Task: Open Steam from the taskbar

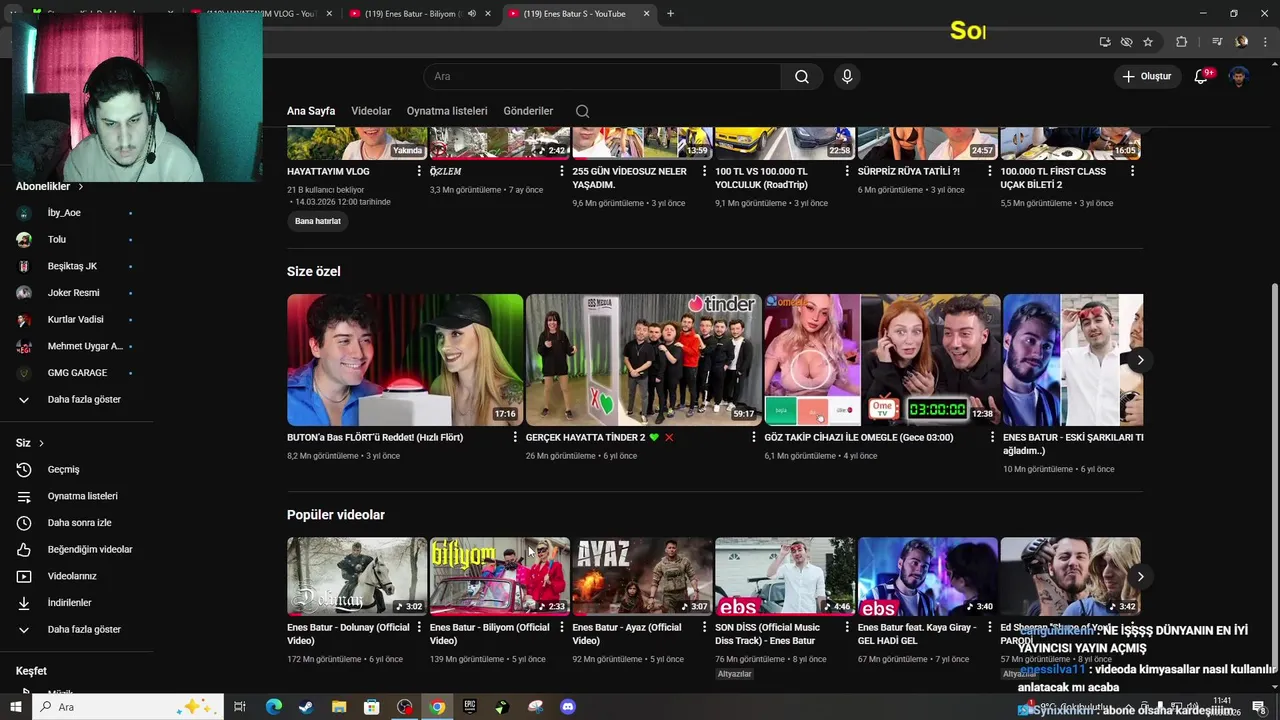Action: [305, 707]
